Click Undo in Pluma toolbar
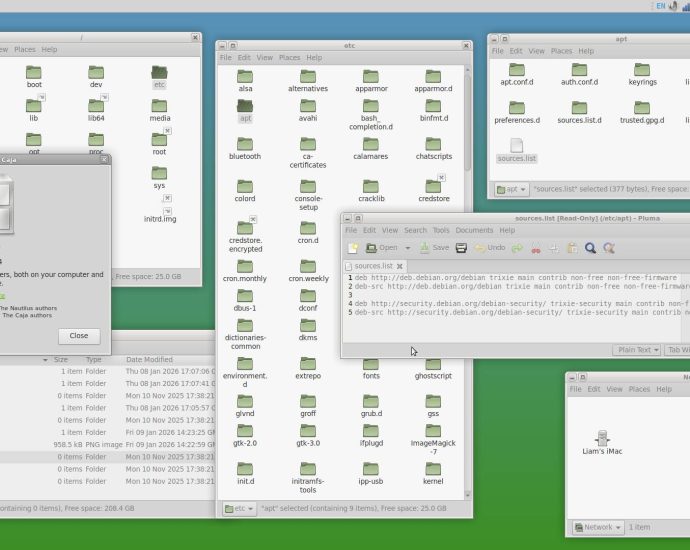The image size is (690, 550). (x=490, y=248)
